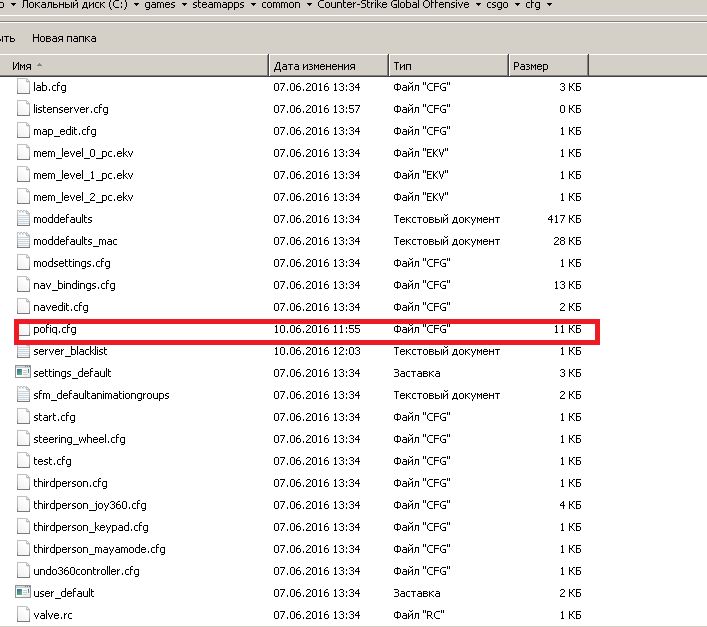Click the 13 КБ size of nav_bindings.cfg
Screen dimensions: 707x627
tap(567, 285)
